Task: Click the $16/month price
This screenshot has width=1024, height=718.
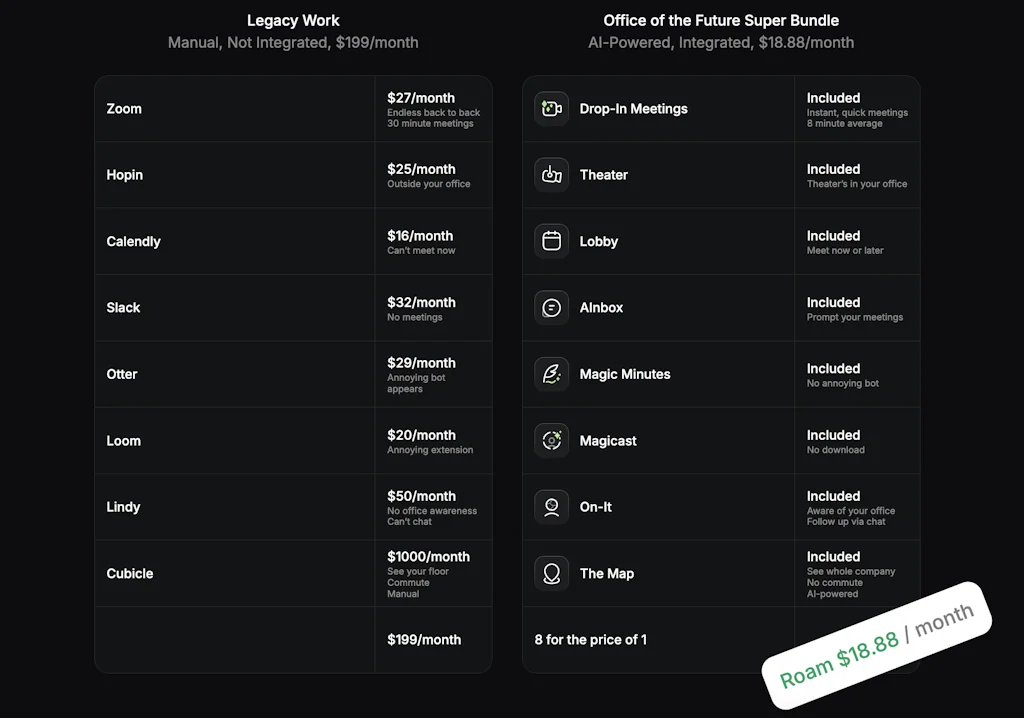Action: tap(420, 236)
